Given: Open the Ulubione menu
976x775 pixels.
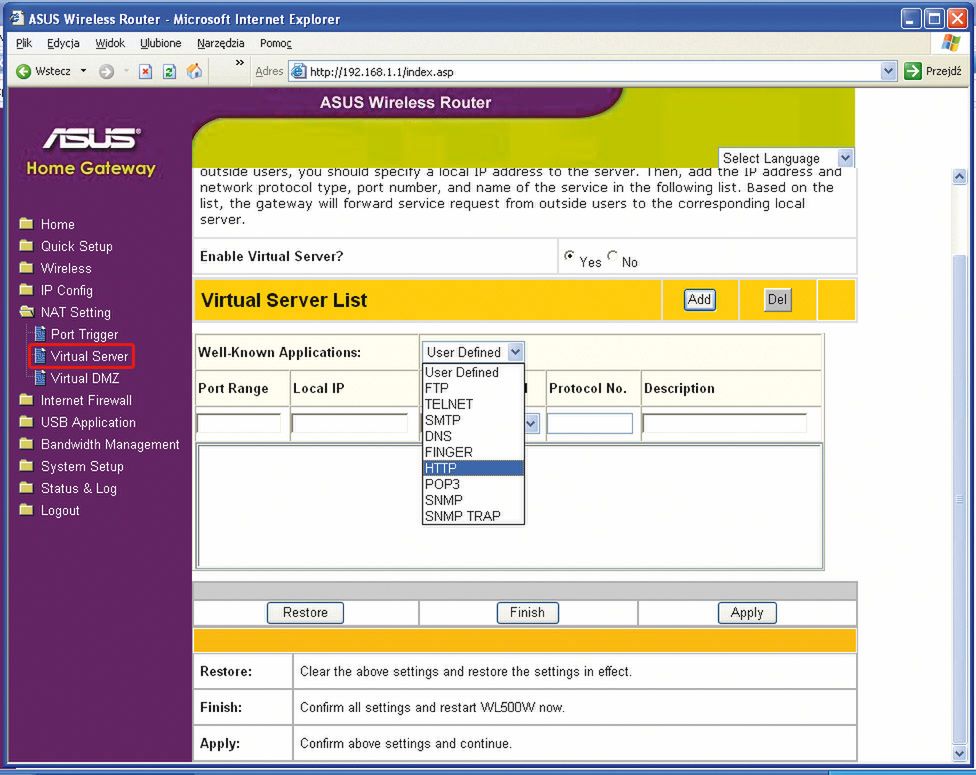Looking at the screenshot, I should [161, 43].
